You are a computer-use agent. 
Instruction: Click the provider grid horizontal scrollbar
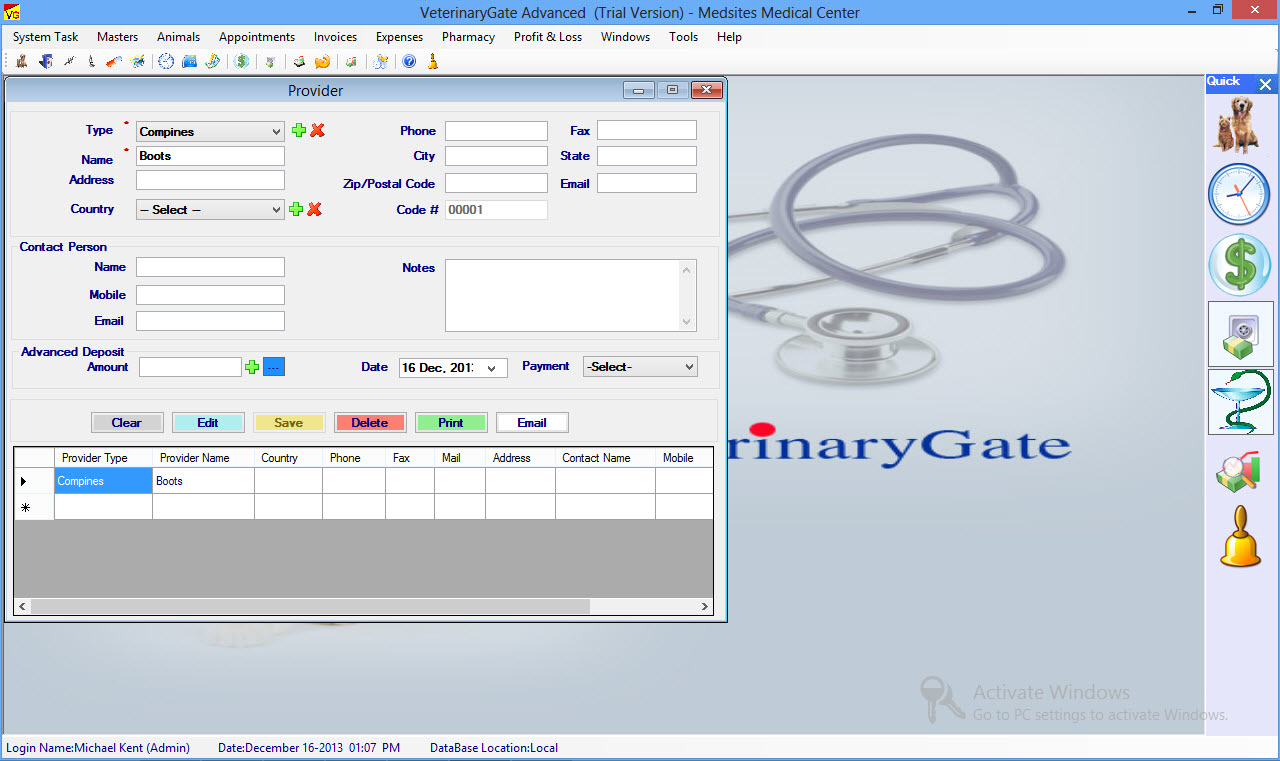(310, 606)
